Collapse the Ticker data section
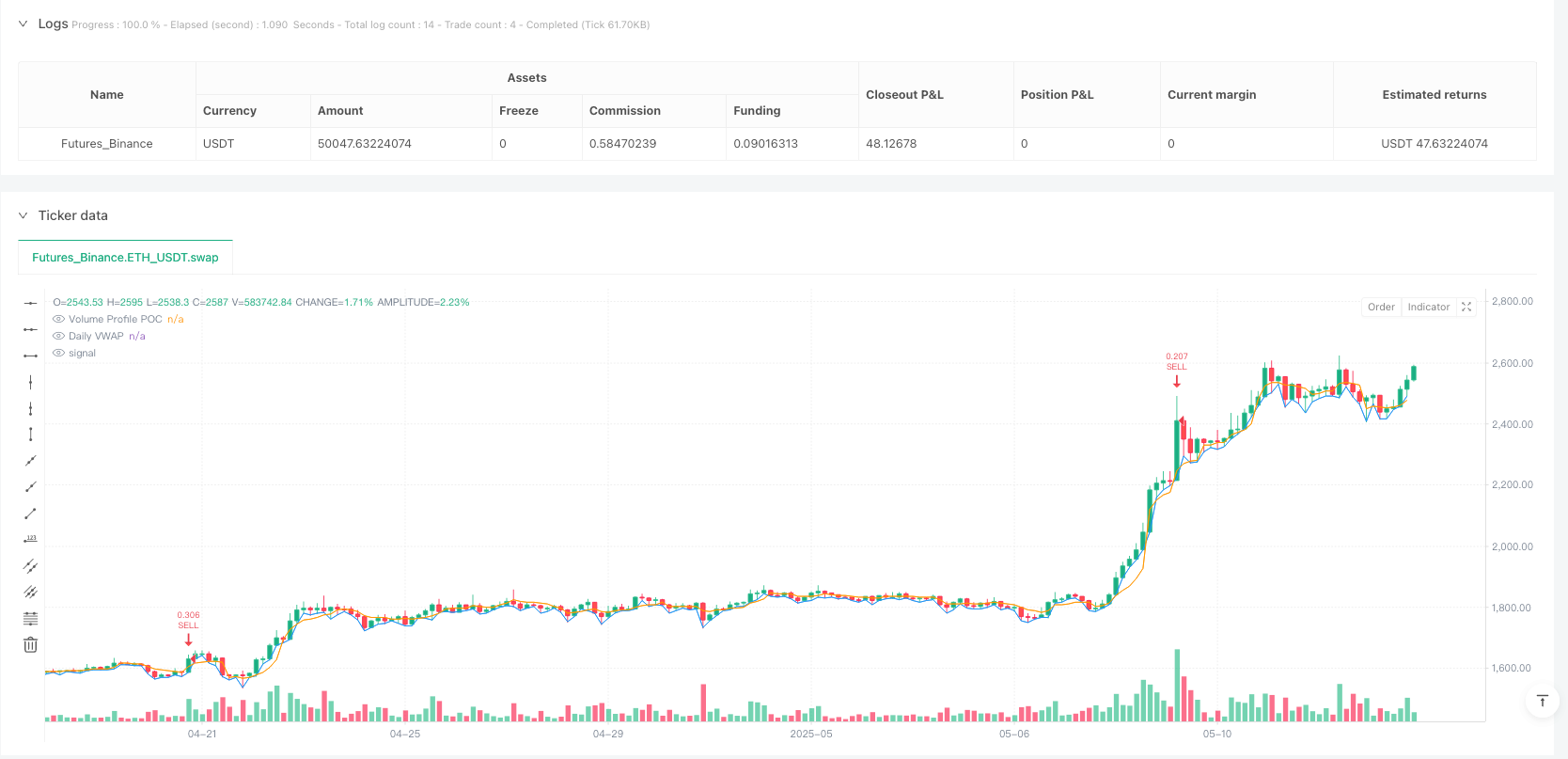The image size is (1568, 759). [x=24, y=215]
